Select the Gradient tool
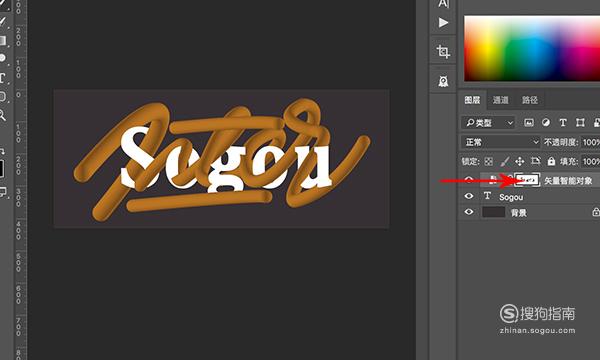The image size is (600, 360). (3, 41)
